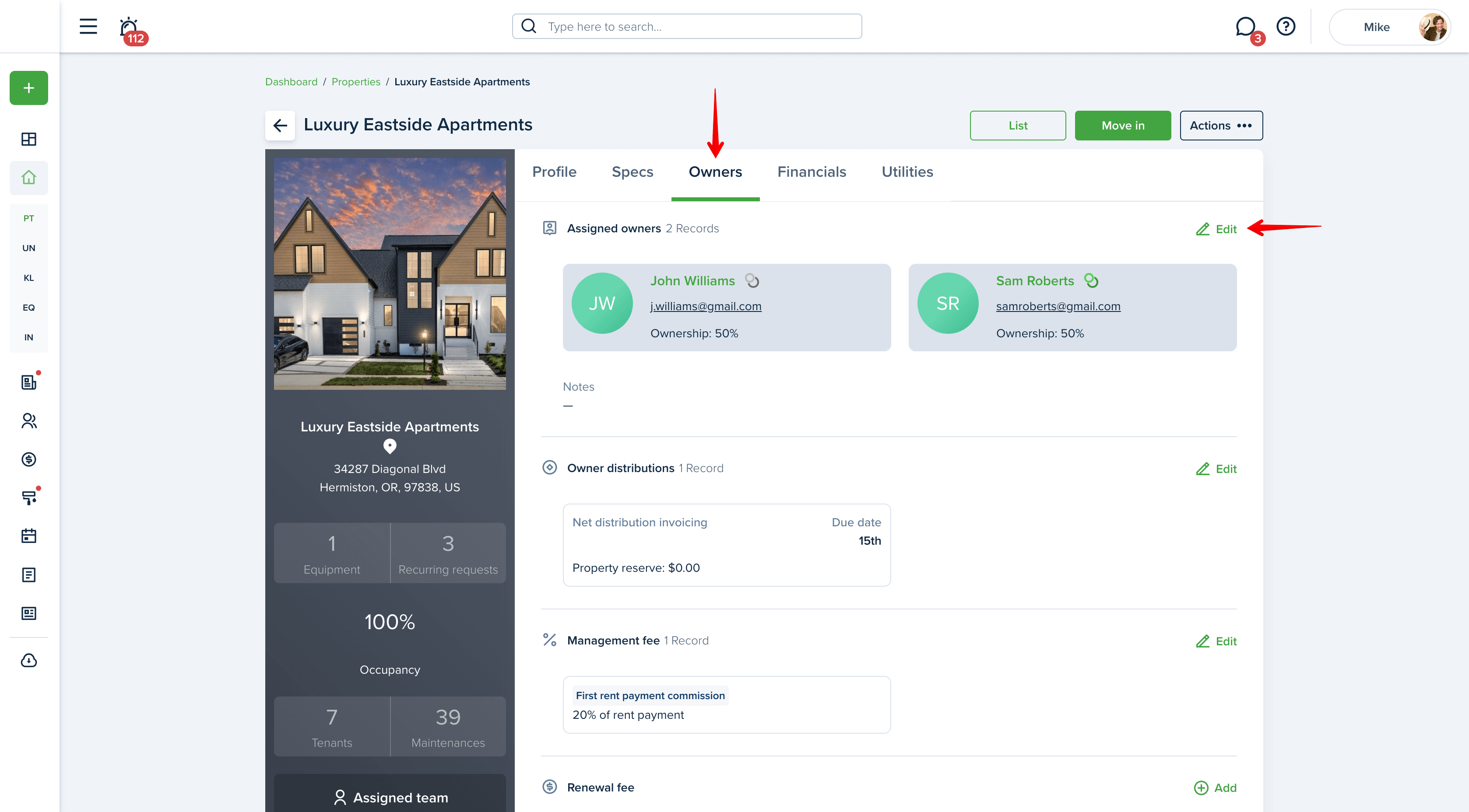Viewport: 1469px width, 812px height.
Task: Click j.williams@gmail.com email link
Action: coord(706,307)
